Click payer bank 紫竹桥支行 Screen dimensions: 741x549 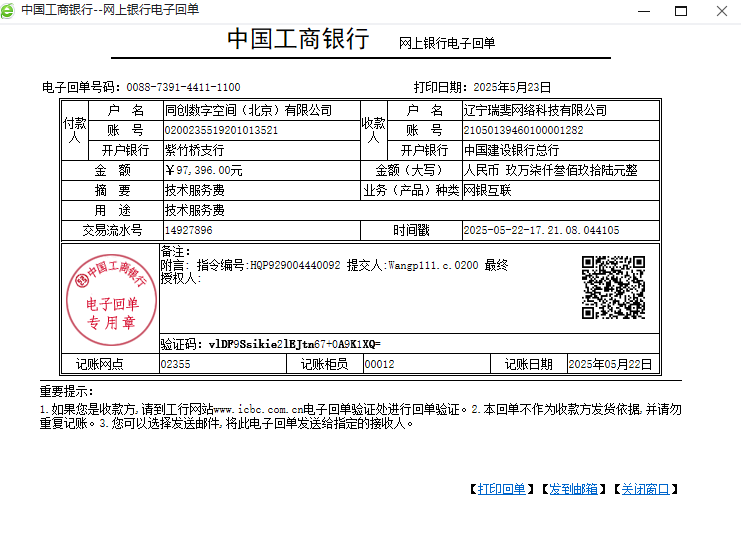[x=194, y=150]
